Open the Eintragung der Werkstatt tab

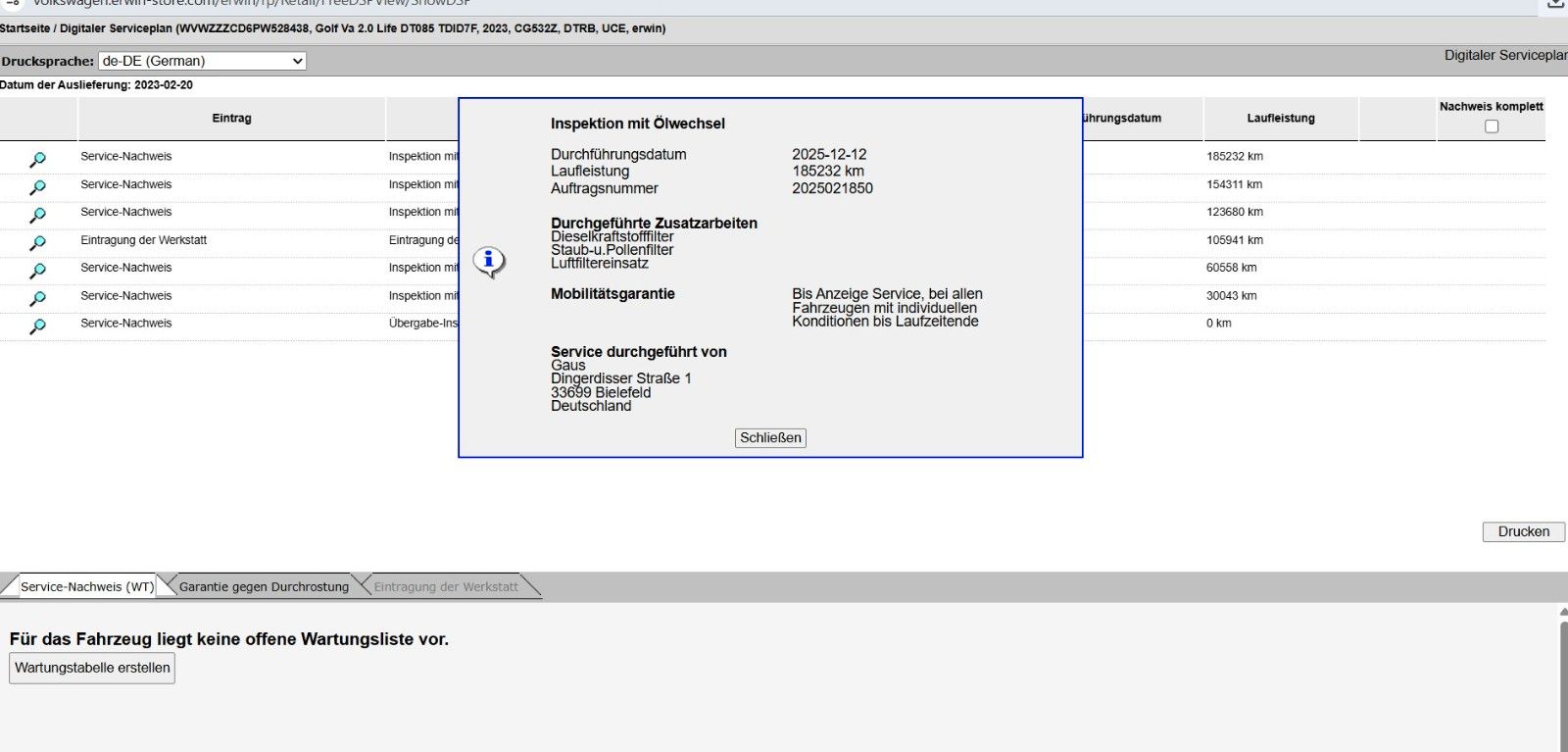pyautogui.click(x=446, y=586)
